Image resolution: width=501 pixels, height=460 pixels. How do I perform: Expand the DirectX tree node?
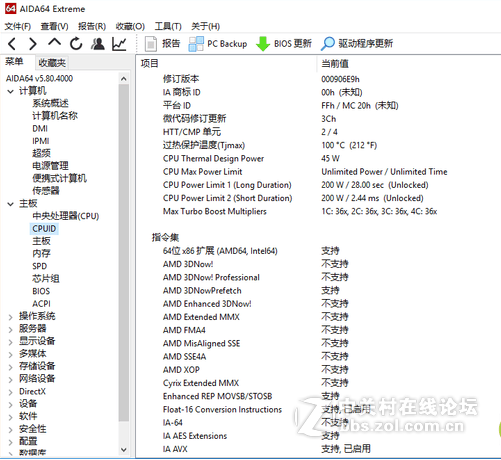[11, 392]
